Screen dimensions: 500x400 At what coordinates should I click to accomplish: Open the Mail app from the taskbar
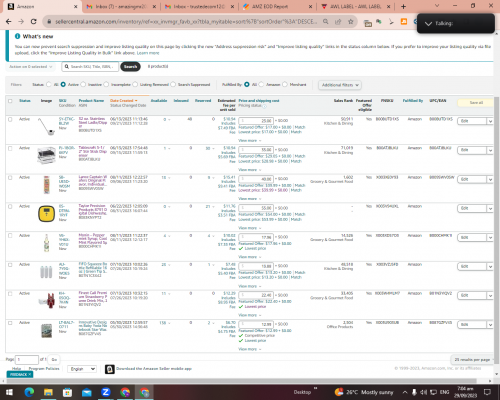pos(87,392)
